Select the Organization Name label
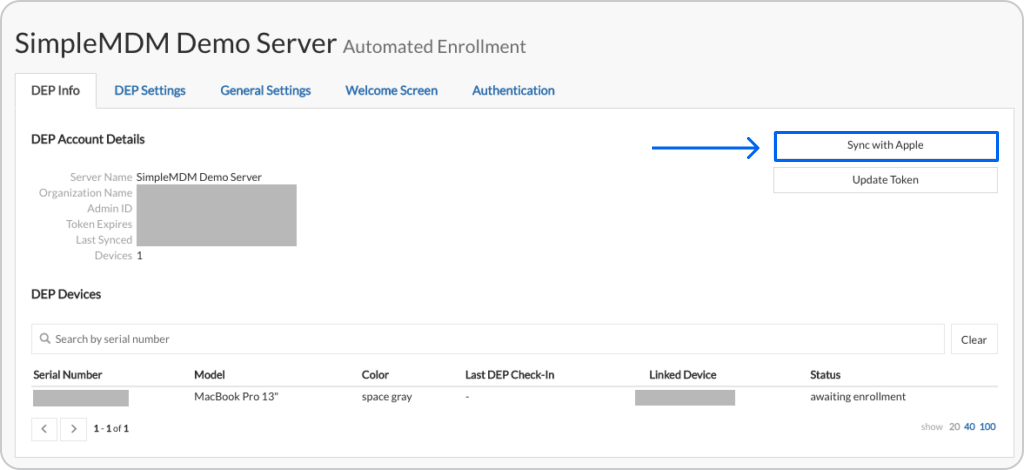This screenshot has height=470, width=1024. [86, 193]
